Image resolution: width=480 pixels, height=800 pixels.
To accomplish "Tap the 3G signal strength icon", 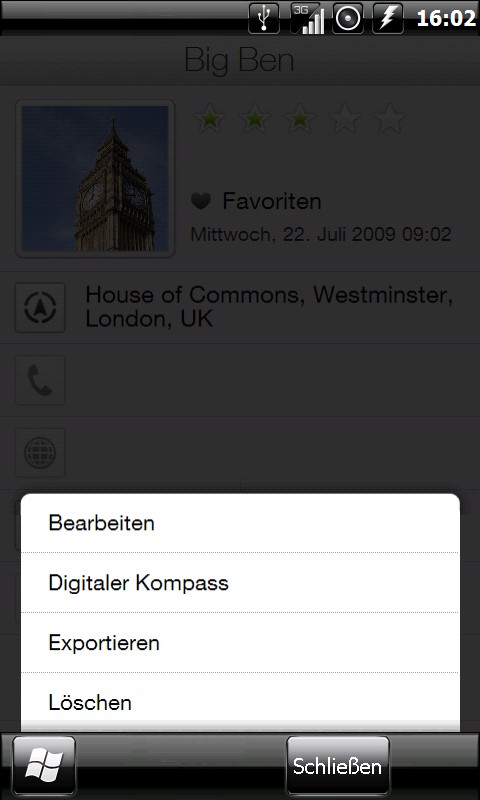I will [307, 18].
